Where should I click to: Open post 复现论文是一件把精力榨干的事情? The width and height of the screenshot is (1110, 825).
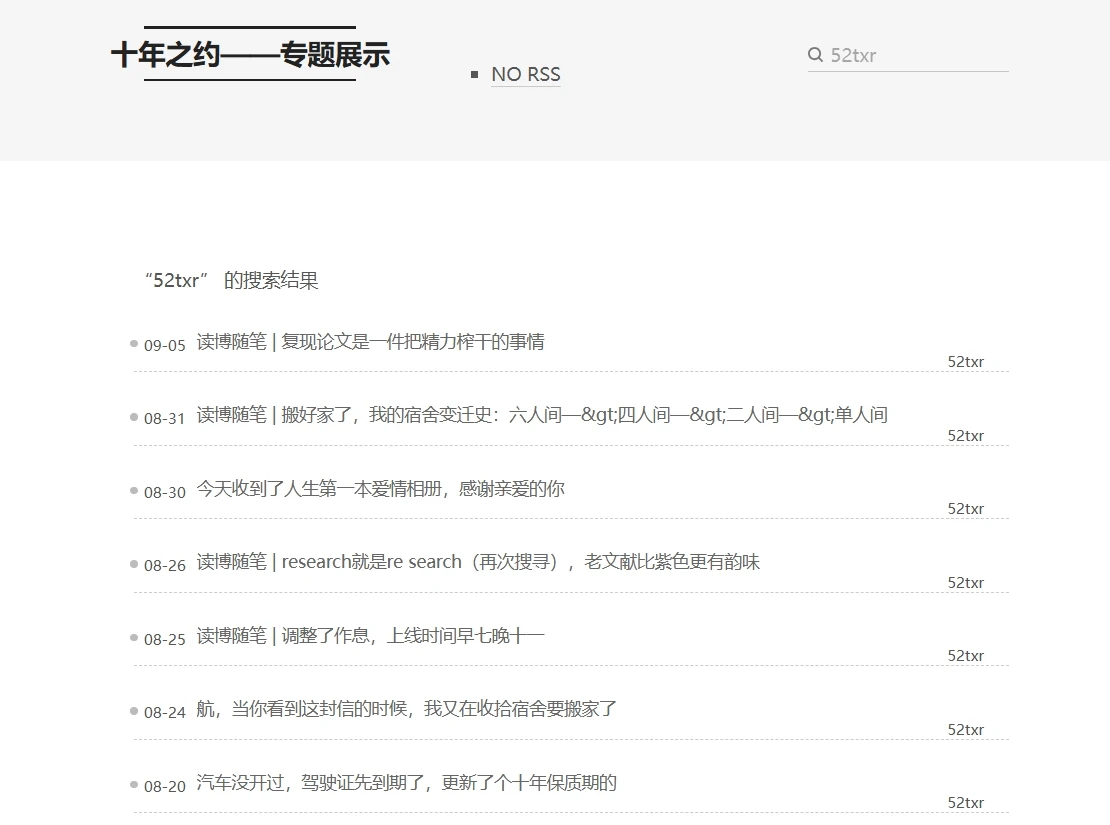point(370,342)
